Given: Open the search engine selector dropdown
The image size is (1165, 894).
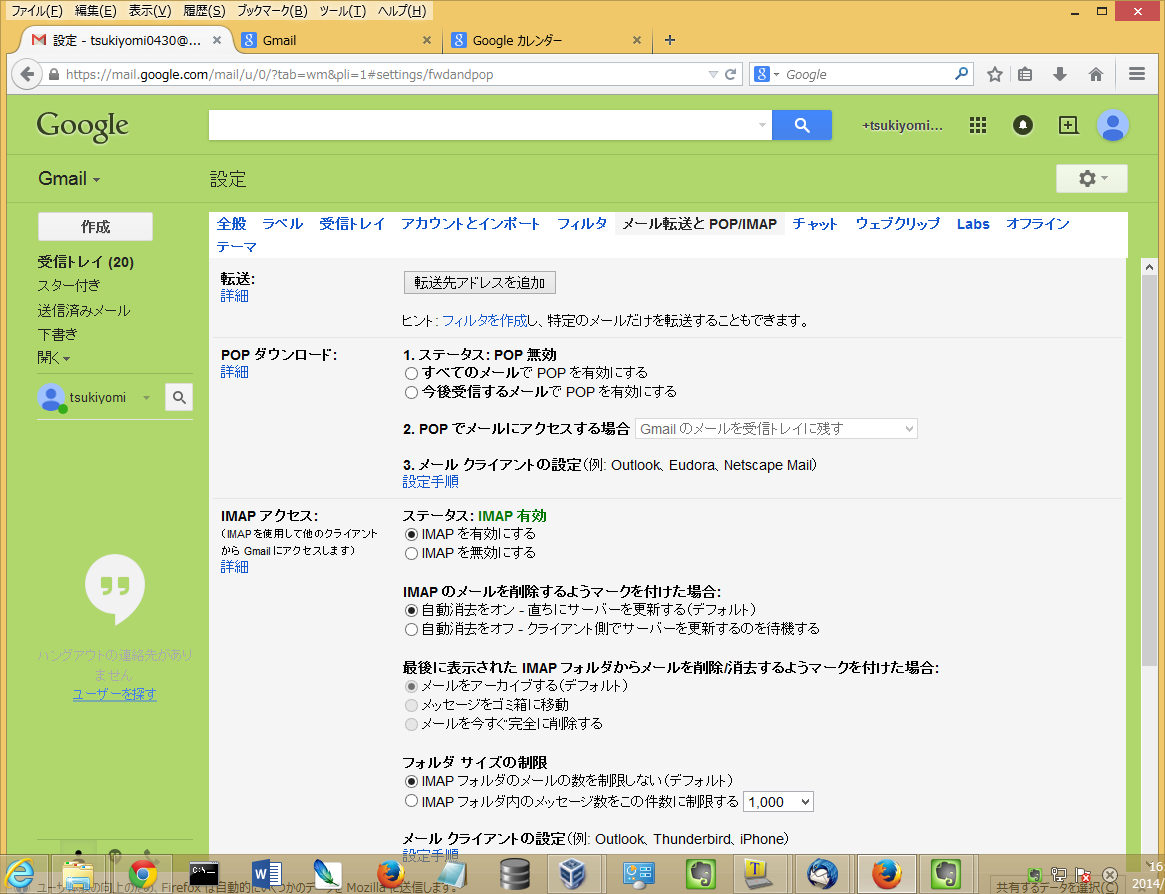Looking at the screenshot, I should [767, 74].
